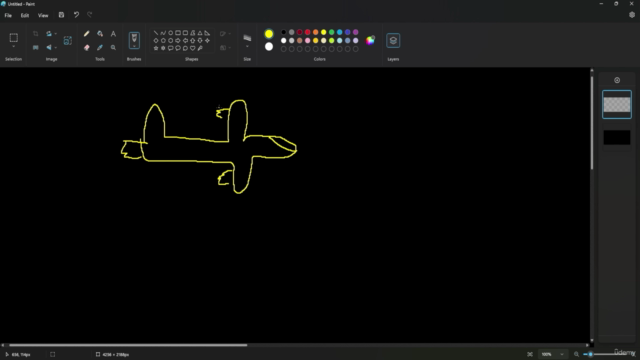This screenshot has height=360, width=640.
Task: Select the Rounded rectangle shape
Action: (185, 33)
